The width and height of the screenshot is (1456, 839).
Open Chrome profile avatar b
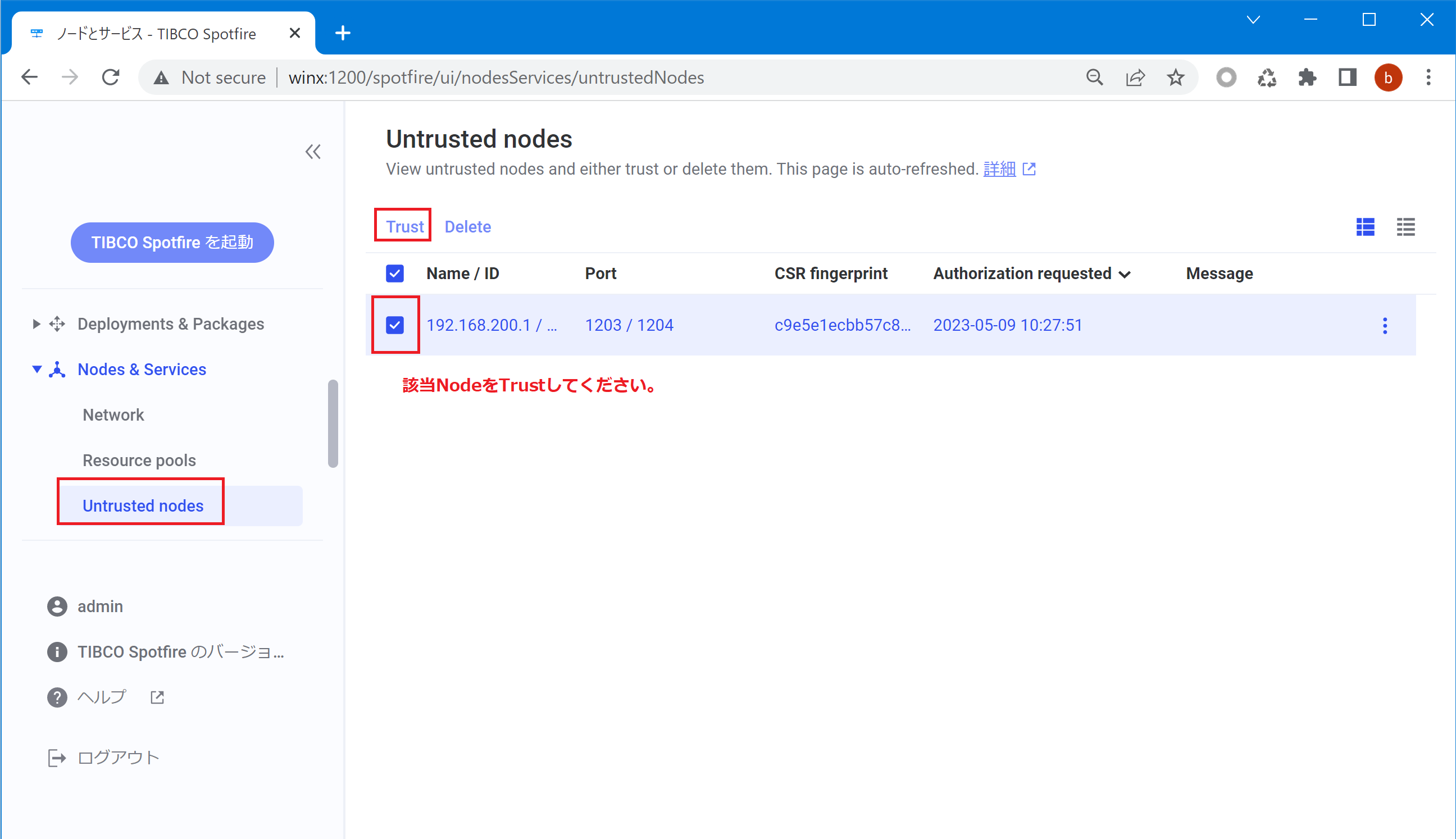tap(1388, 77)
